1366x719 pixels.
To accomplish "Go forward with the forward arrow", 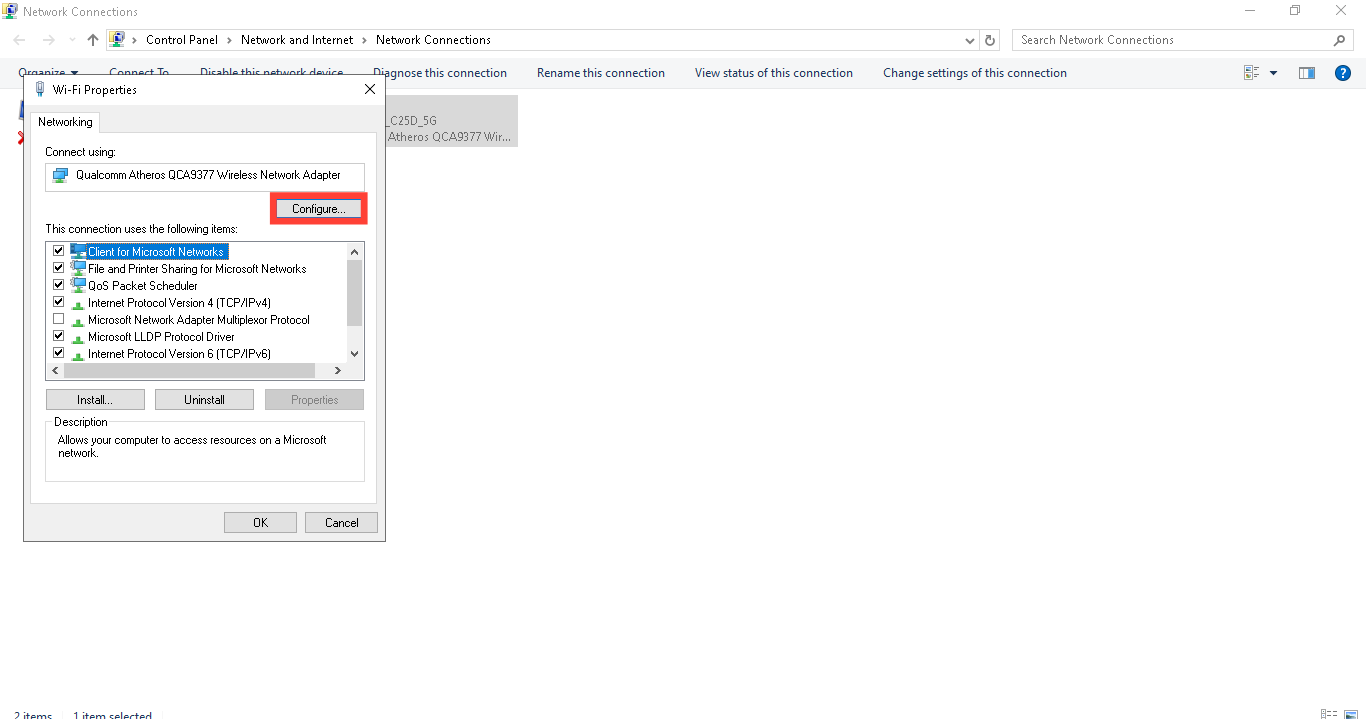I will [48, 40].
